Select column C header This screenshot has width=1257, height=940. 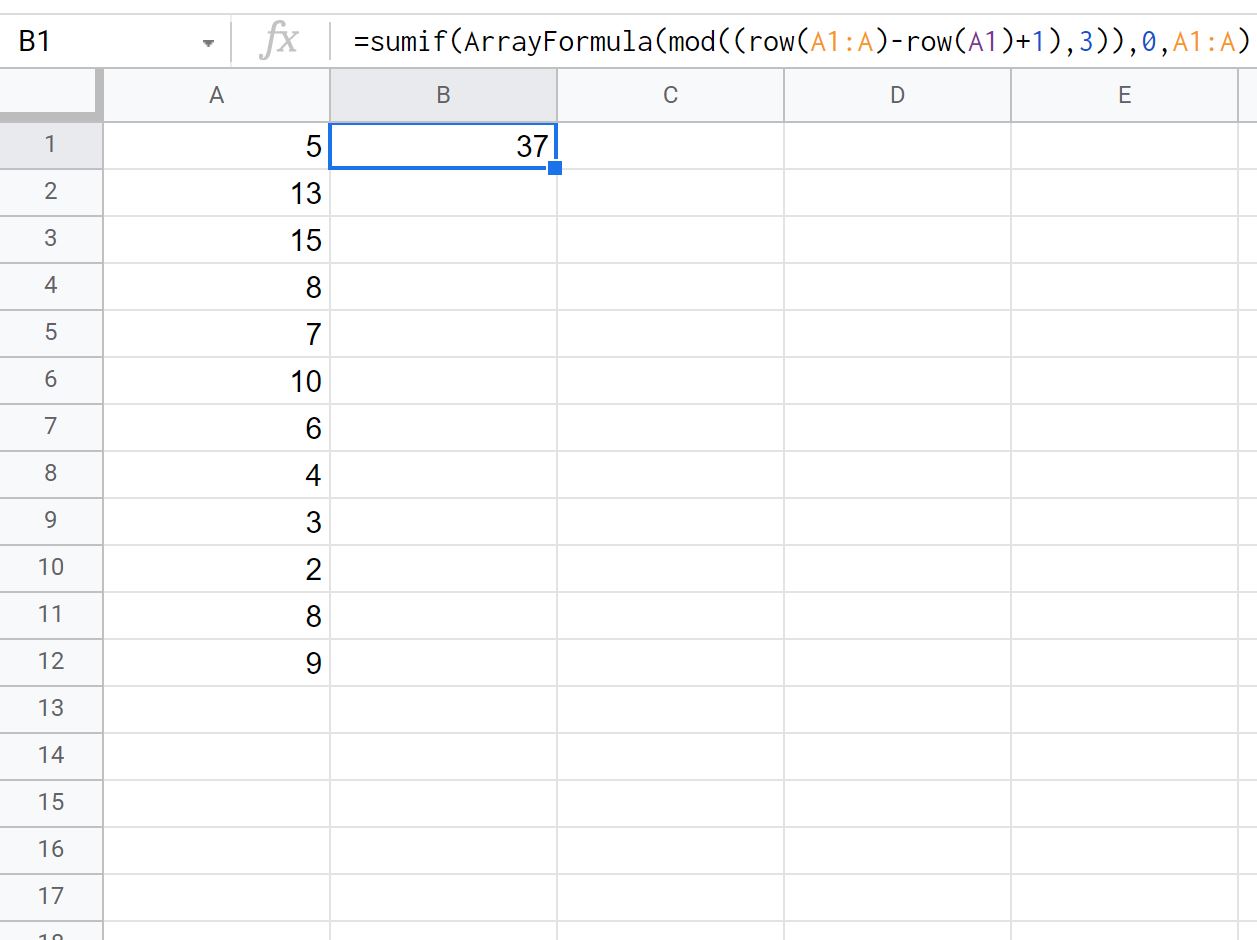point(670,96)
